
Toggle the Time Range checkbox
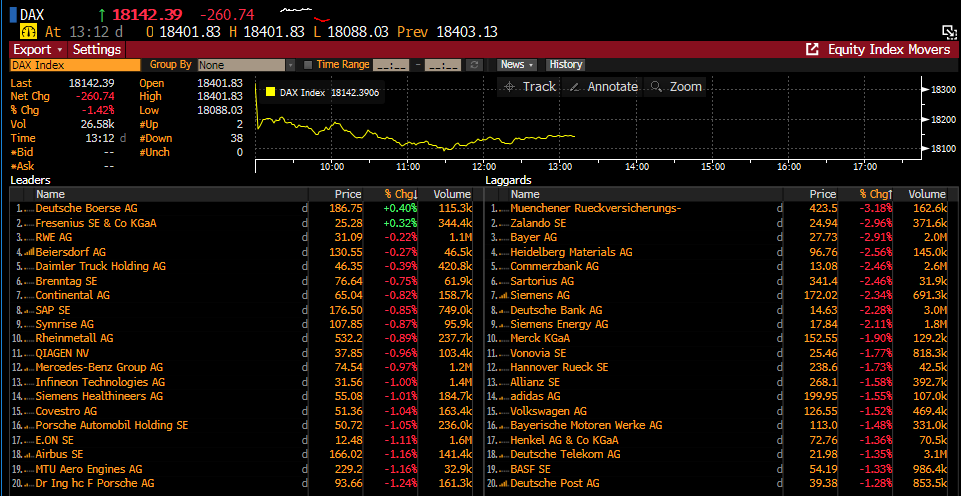tap(308, 65)
